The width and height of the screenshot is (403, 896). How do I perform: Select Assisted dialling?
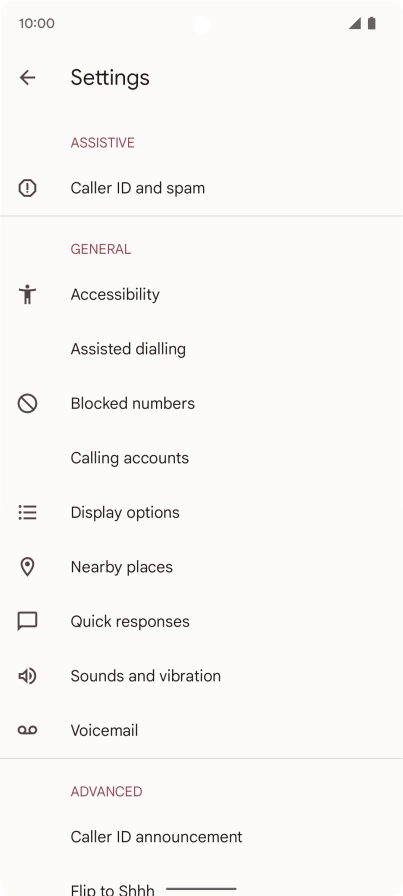coord(201,349)
